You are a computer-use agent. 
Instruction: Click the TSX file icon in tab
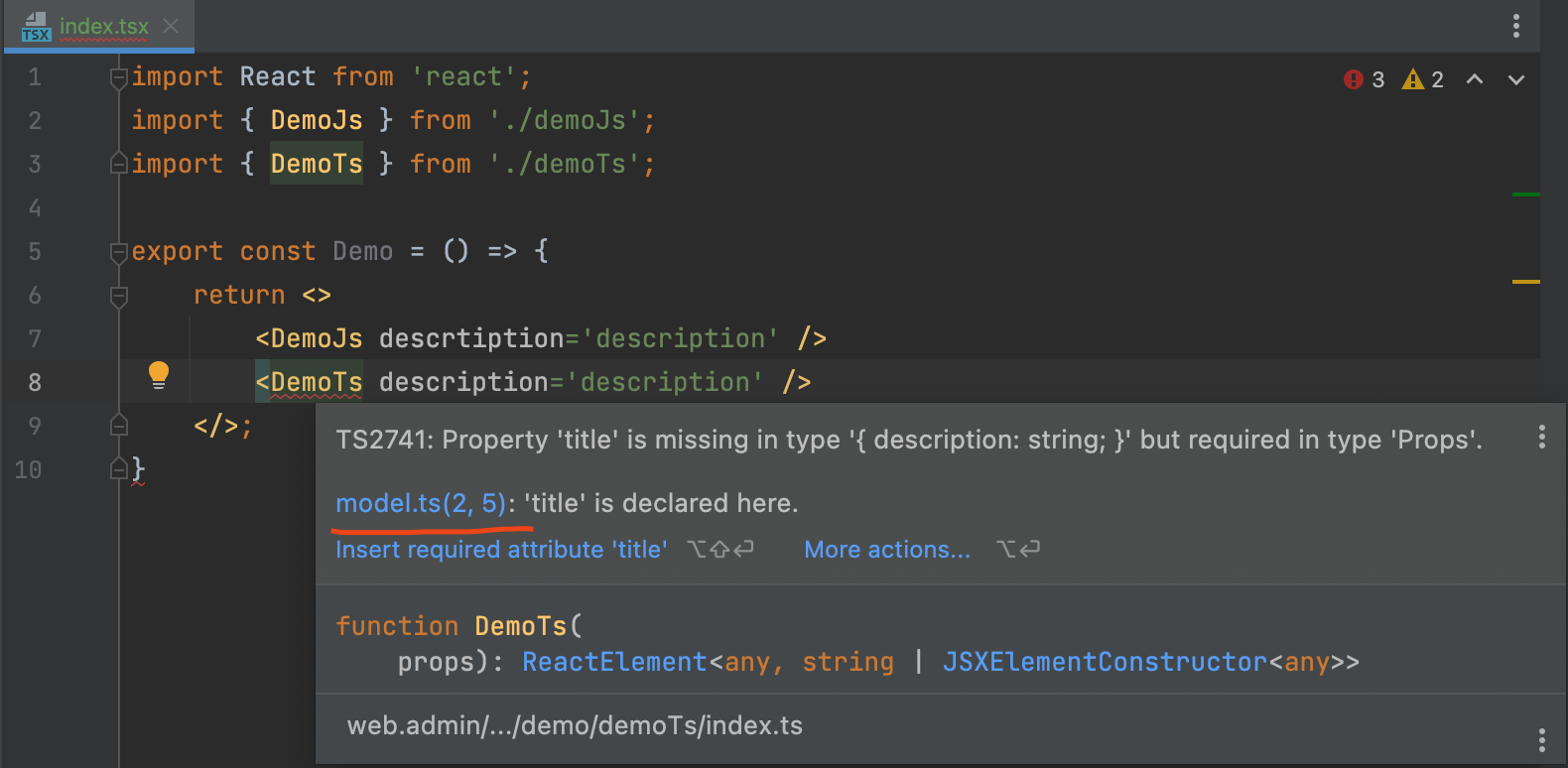click(36, 27)
